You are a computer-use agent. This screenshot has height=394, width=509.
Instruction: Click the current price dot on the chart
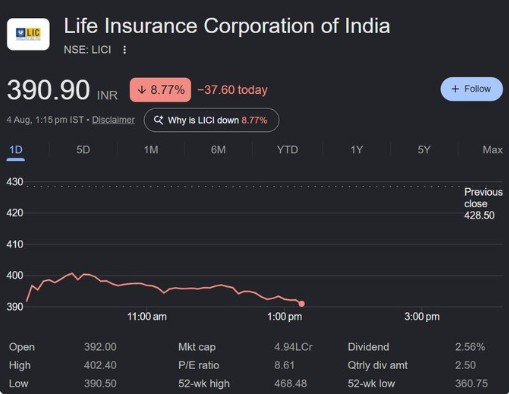click(301, 304)
